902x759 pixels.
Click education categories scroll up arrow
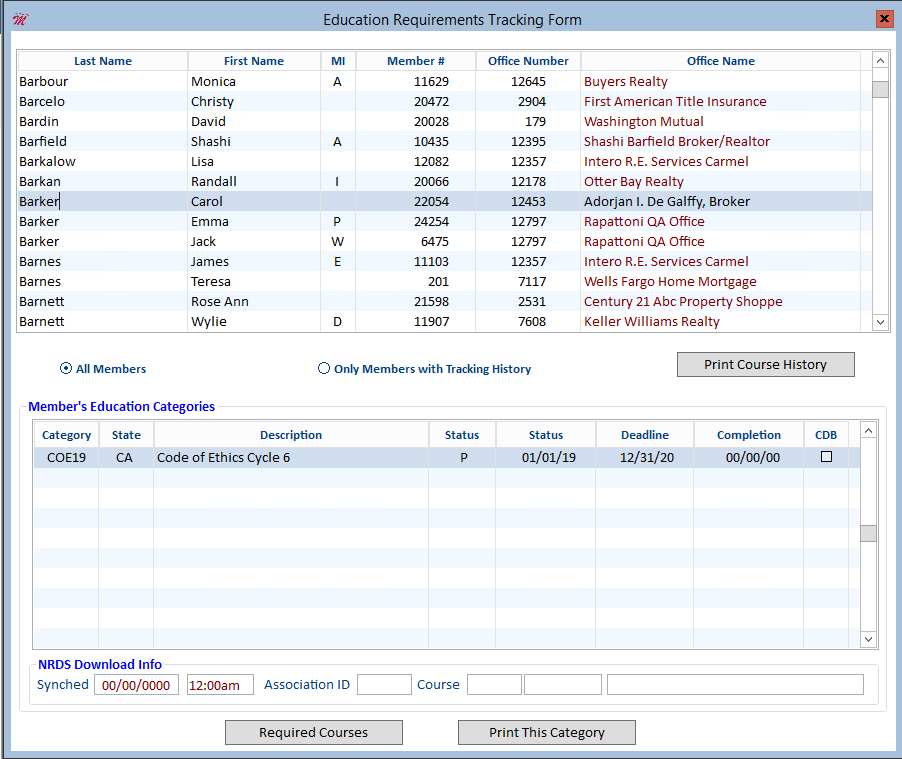(x=869, y=430)
